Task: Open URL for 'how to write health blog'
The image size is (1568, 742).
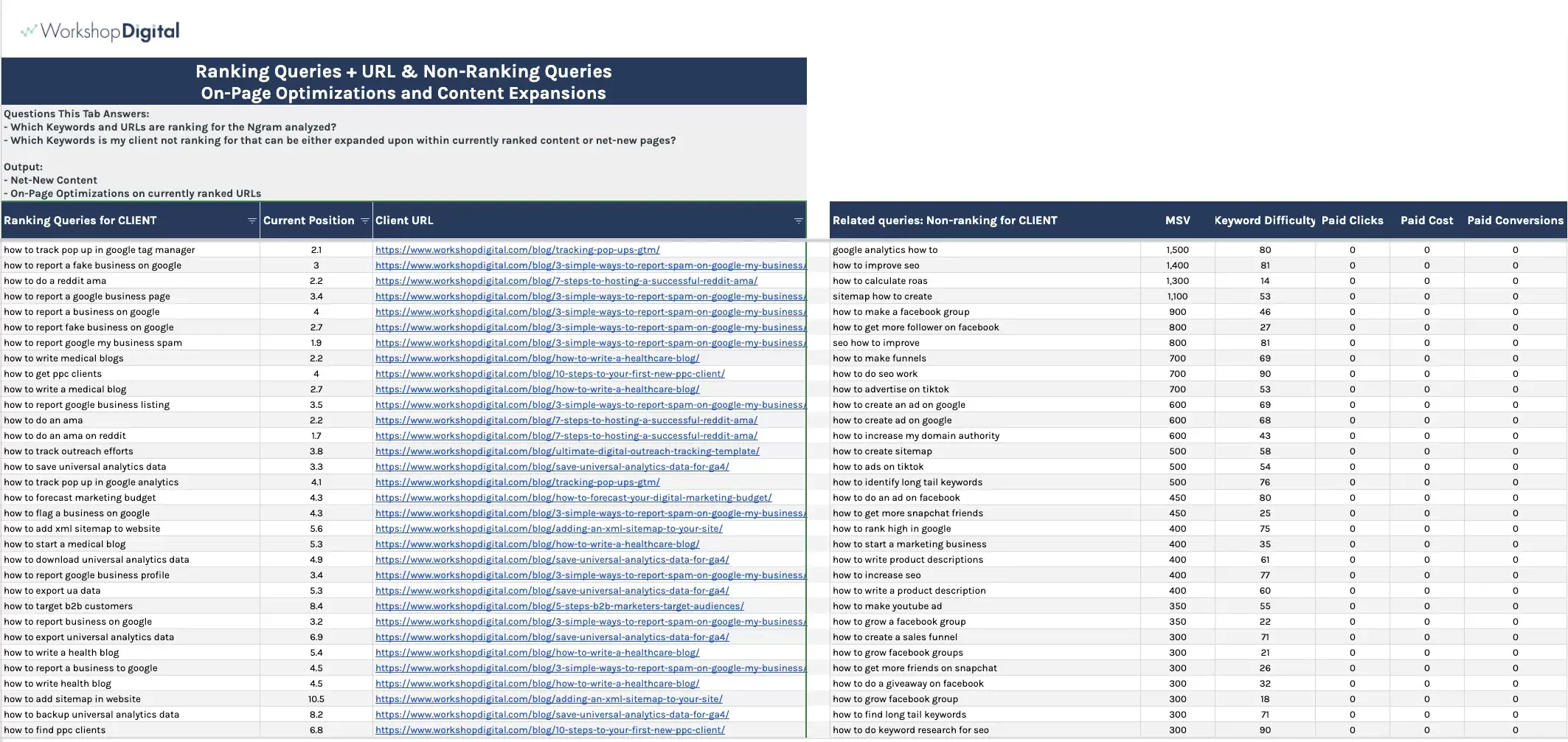Action: [x=537, y=684]
